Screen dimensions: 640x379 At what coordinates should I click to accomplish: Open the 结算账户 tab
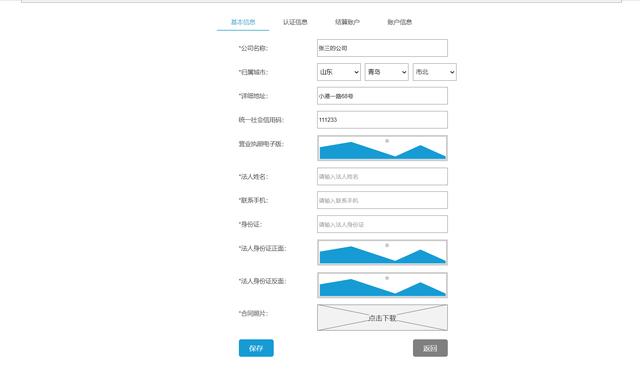(347, 22)
